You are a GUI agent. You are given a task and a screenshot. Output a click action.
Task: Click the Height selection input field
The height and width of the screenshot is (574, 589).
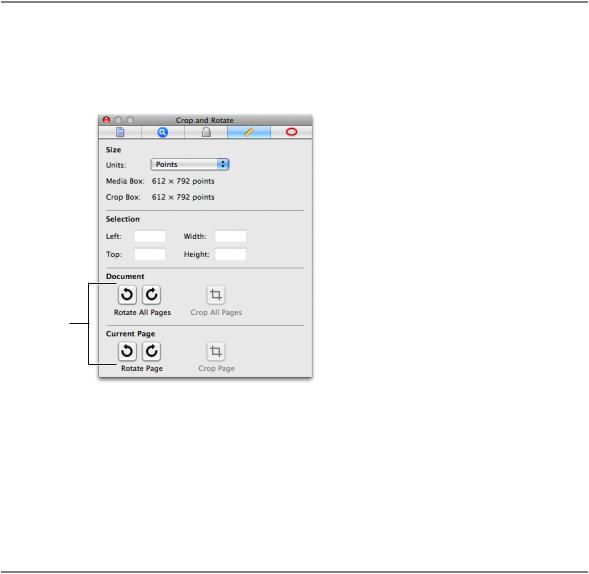click(231, 254)
